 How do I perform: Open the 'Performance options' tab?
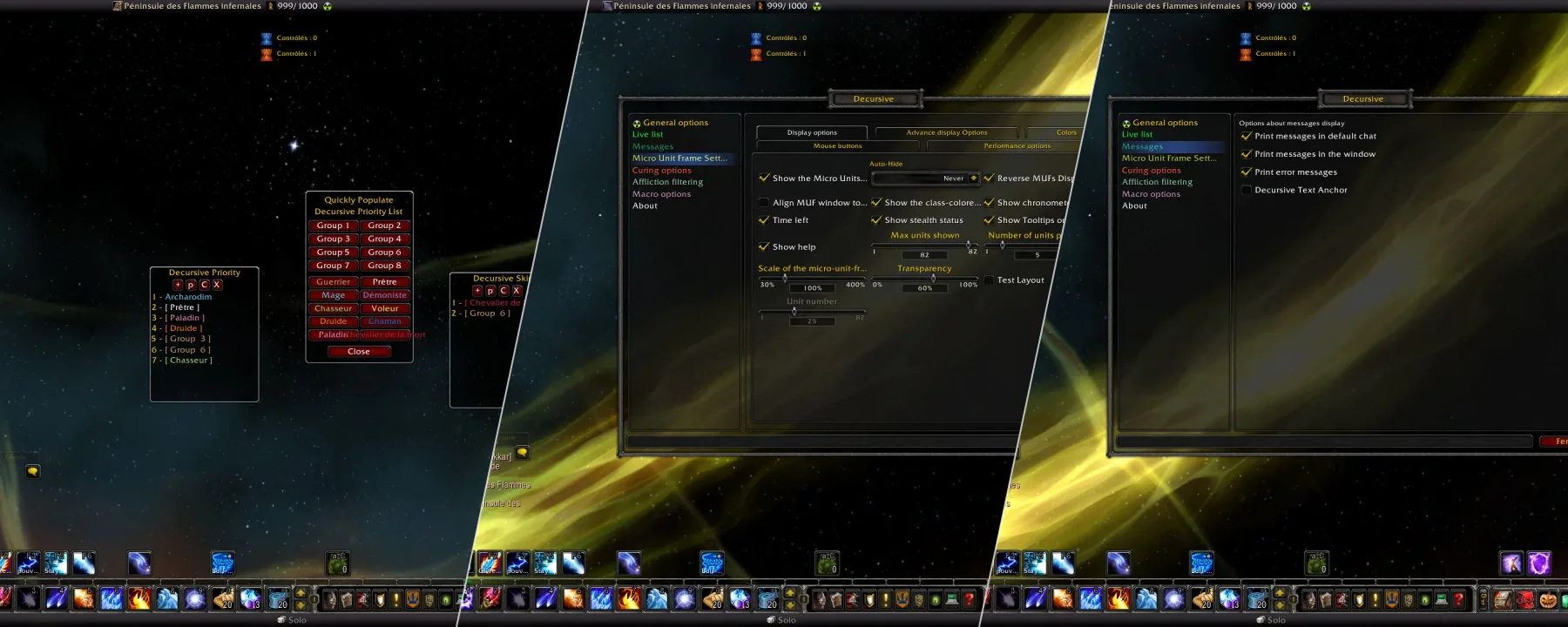[x=1017, y=145]
